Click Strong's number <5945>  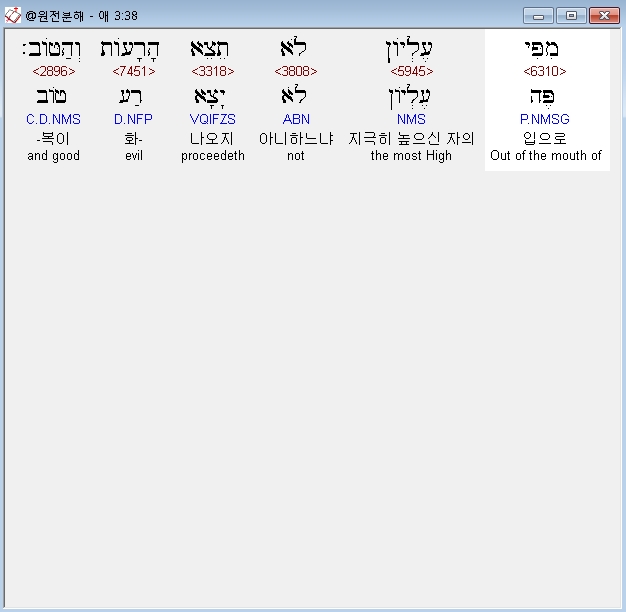click(412, 71)
